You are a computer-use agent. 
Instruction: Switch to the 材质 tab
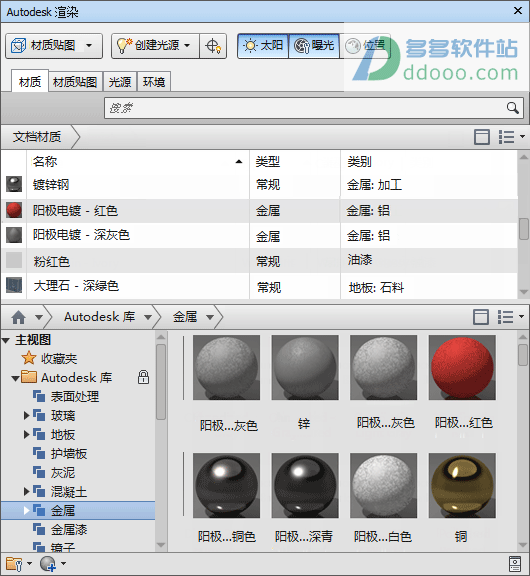pyautogui.click(x=30, y=81)
